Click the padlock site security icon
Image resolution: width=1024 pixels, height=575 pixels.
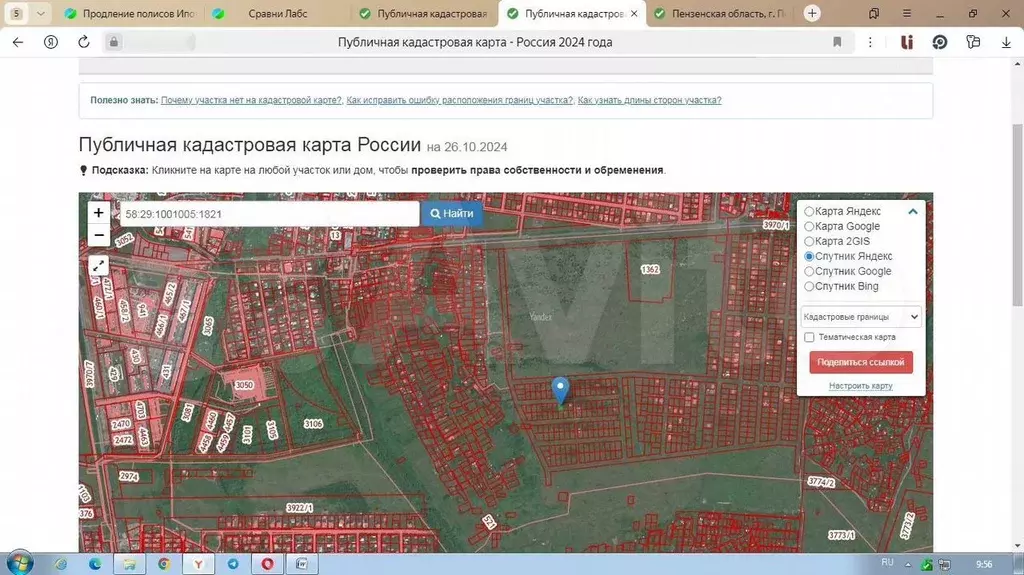tap(114, 42)
